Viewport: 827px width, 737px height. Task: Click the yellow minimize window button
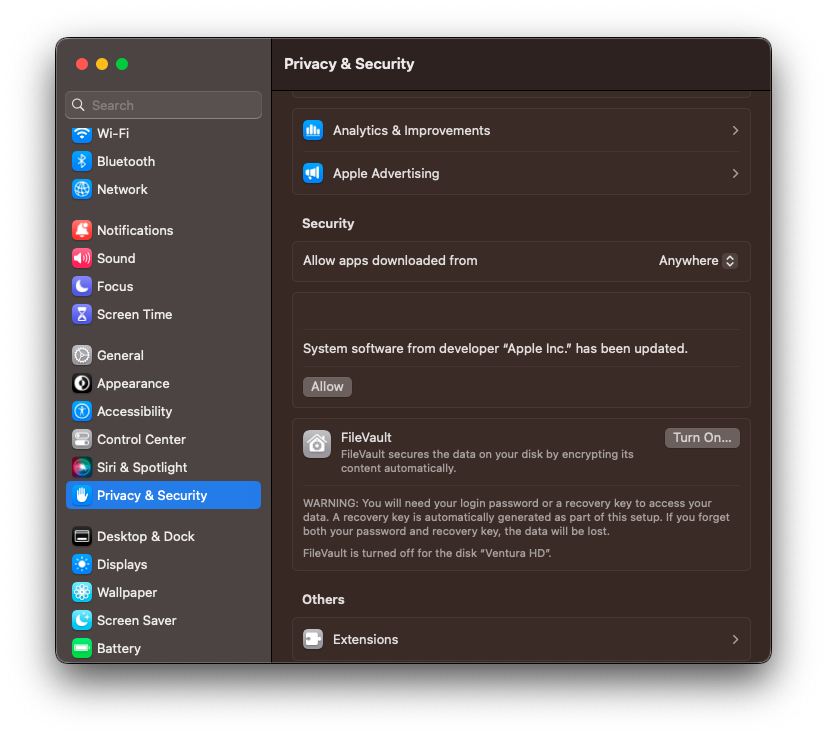[102, 64]
